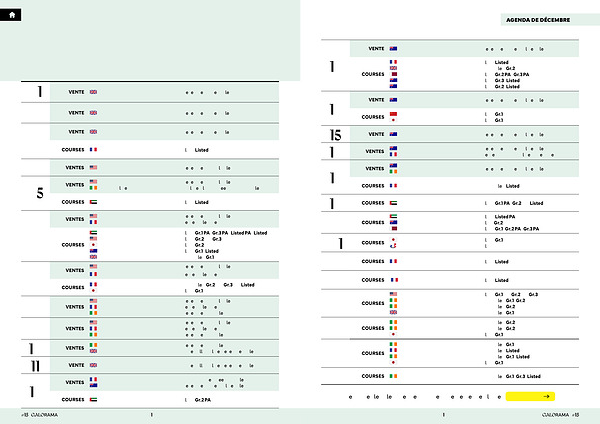Click the Australian flag in the date 15 row
This screenshot has width=600, height=424.
pos(394,134)
